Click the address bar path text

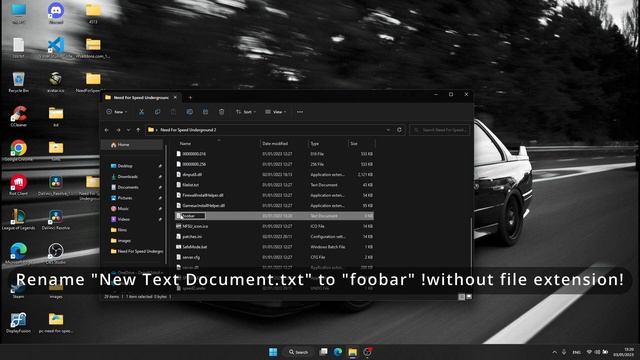[x=188, y=130]
